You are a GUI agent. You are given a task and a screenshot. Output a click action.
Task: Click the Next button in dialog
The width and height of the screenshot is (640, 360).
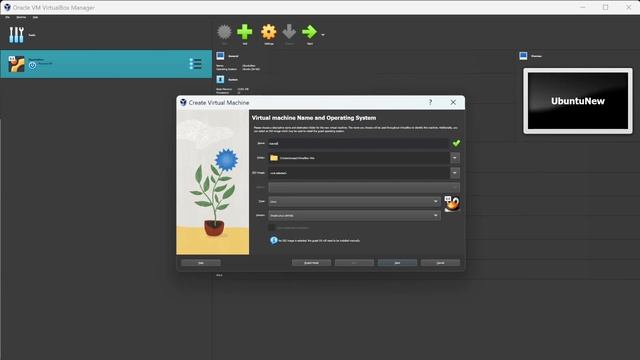pyautogui.click(x=398, y=263)
